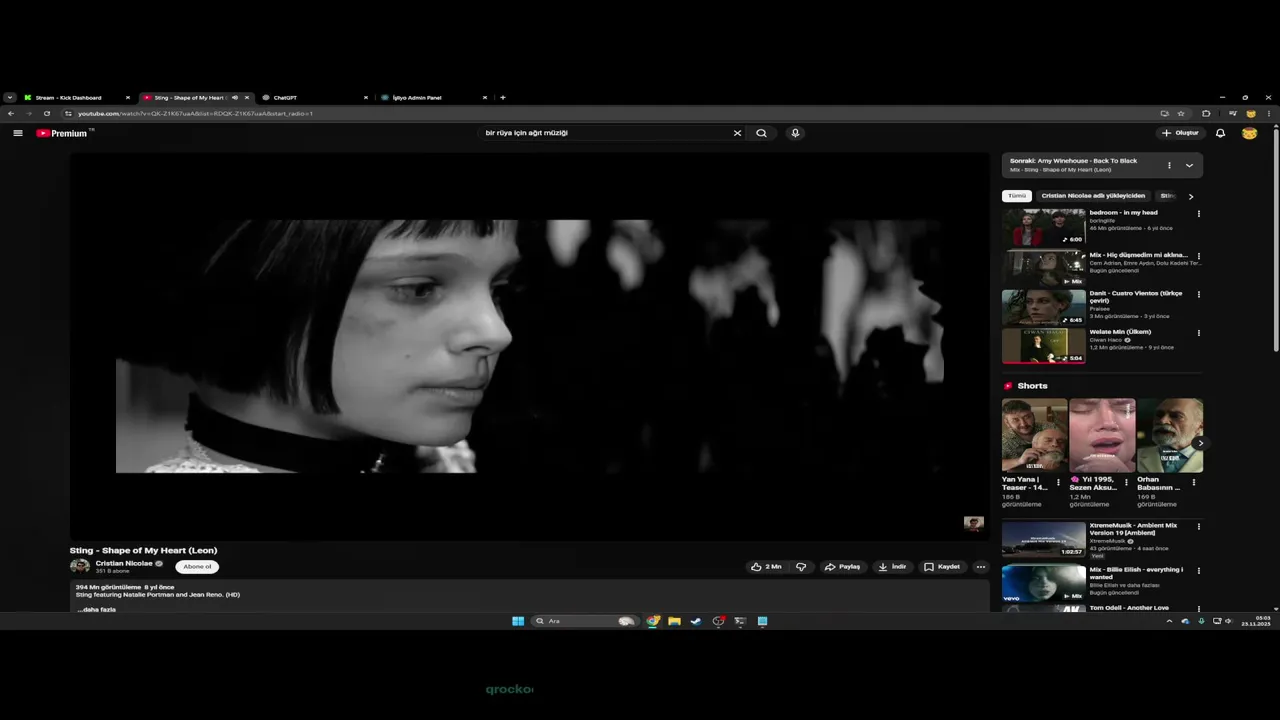Open options for bedroom - in my head
The image size is (1280, 720).
point(1198,213)
